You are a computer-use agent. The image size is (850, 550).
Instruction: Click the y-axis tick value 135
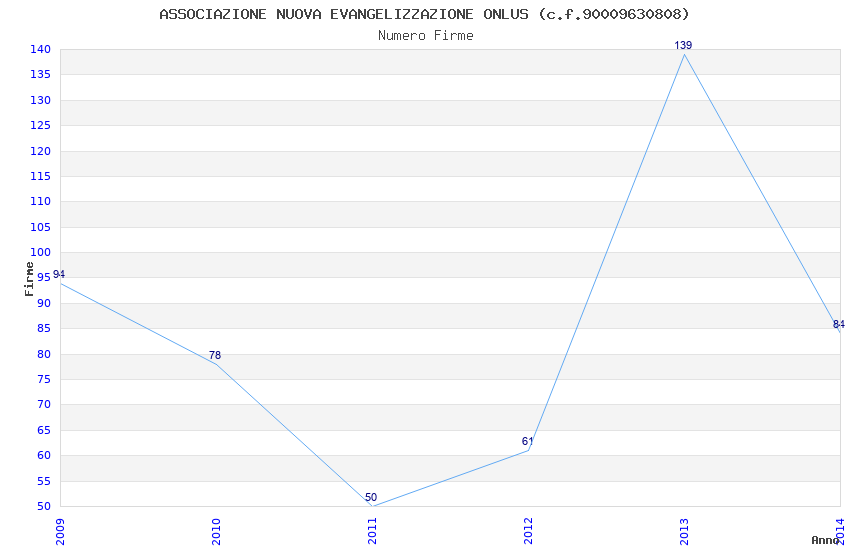pos(41,75)
